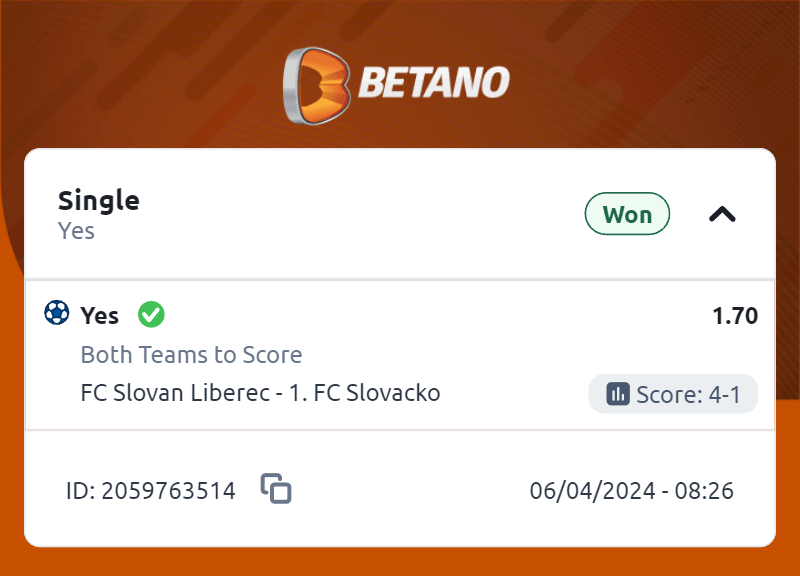Click the grey Yes subtitle under Single
Viewport: 800px width, 576px height.
[76, 231]
